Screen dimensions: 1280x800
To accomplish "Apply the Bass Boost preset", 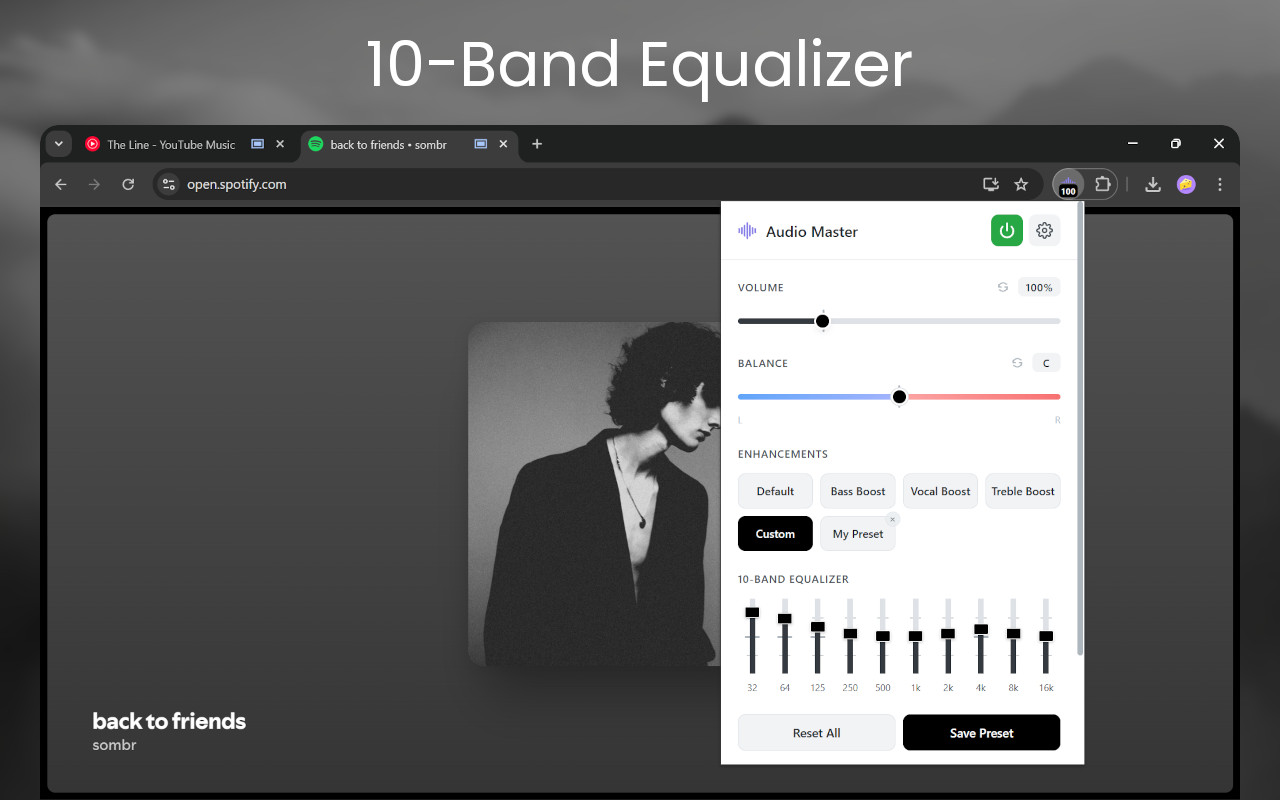I will click(x=857, y=490).
